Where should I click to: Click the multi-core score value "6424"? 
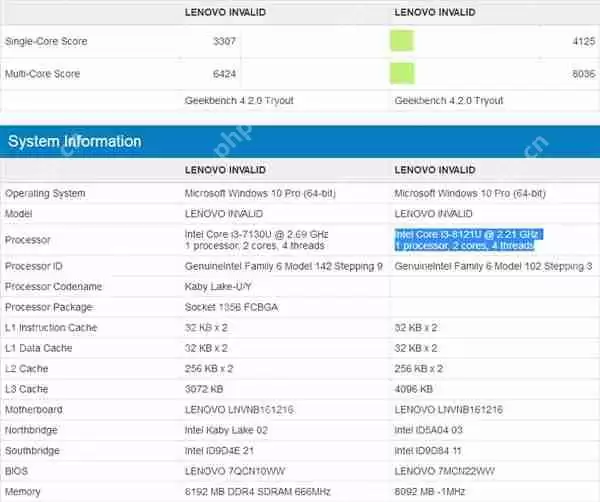(x=224, y=73)
